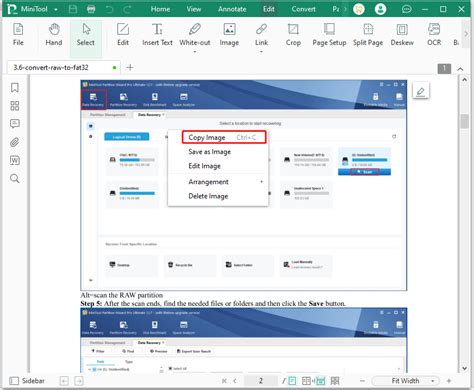Toggle the Sidebar button

[27, 381]
